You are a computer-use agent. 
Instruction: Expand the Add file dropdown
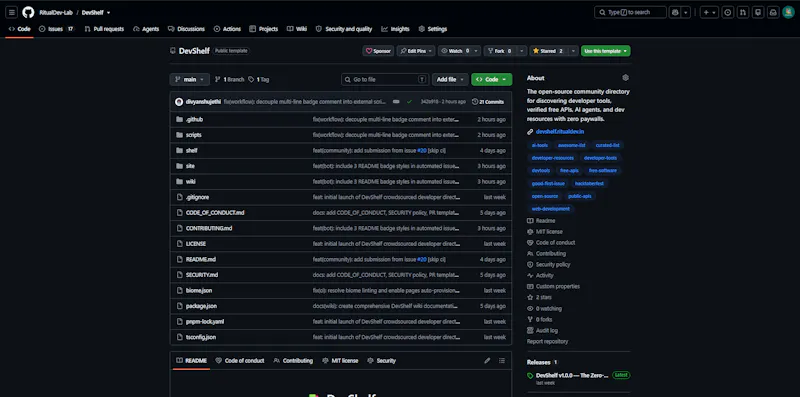[x=450, y=79]
